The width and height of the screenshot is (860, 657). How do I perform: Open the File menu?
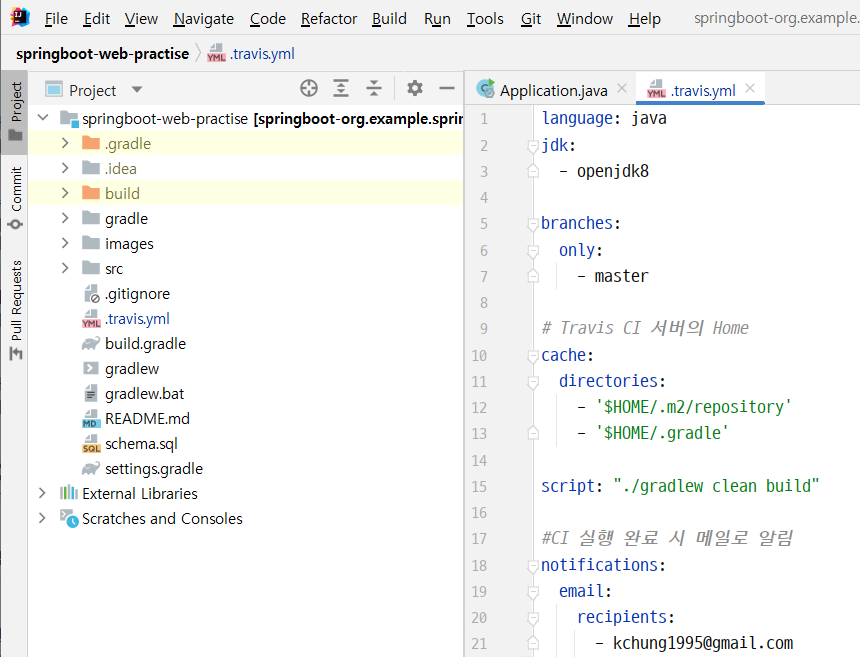pyautogui.click(x=56, y=19)
